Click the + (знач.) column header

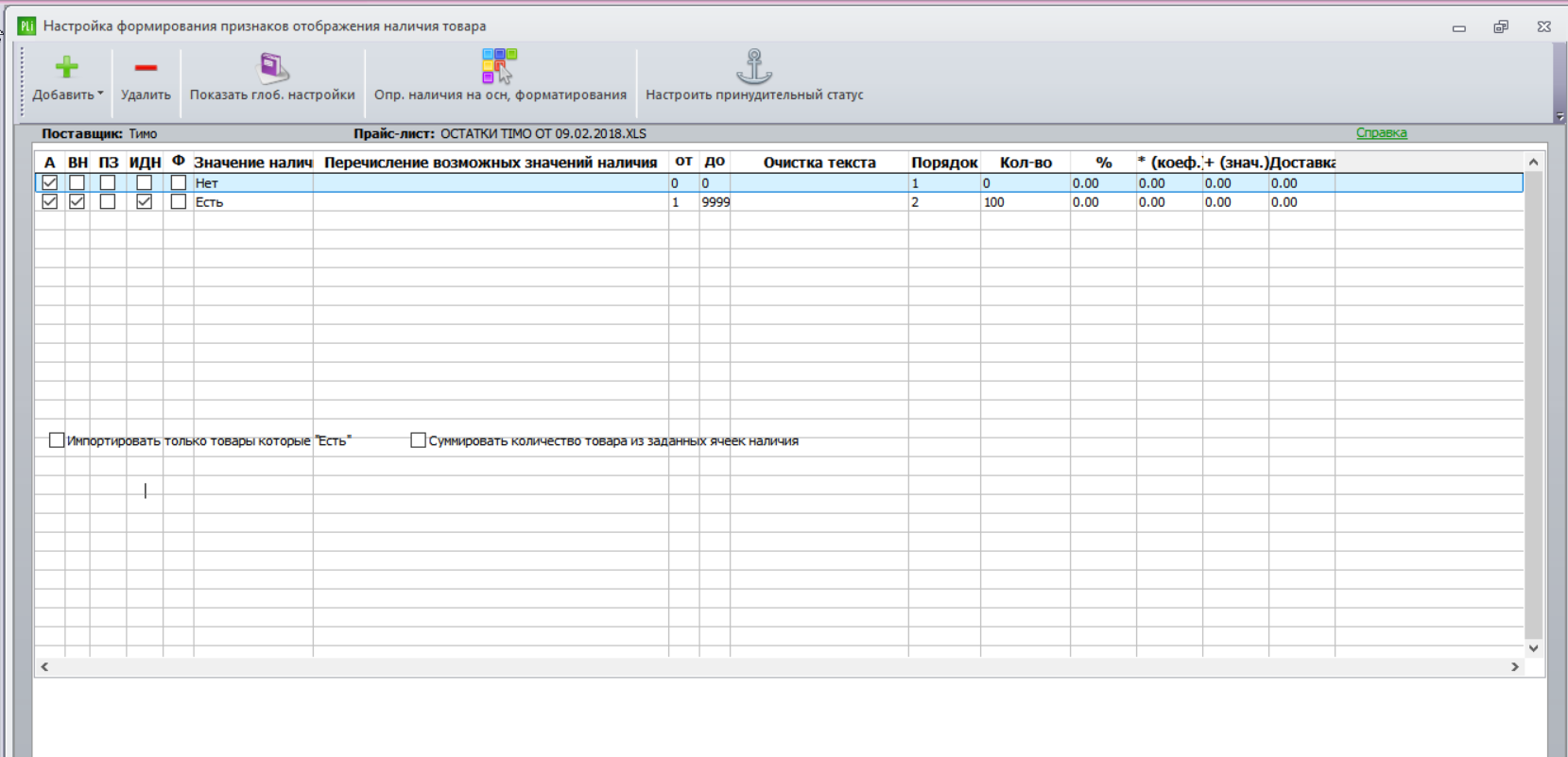[x=1235, y=163]
